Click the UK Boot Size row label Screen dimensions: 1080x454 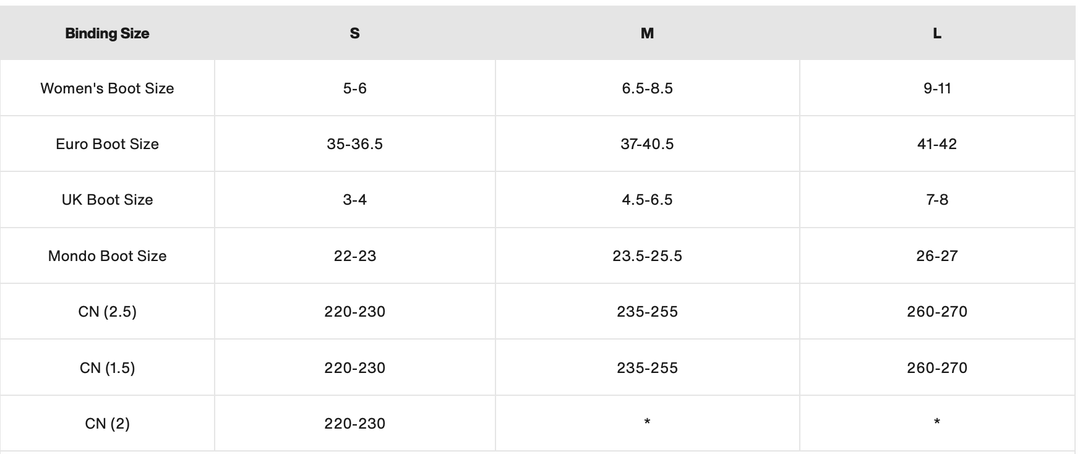pos(107,200)
